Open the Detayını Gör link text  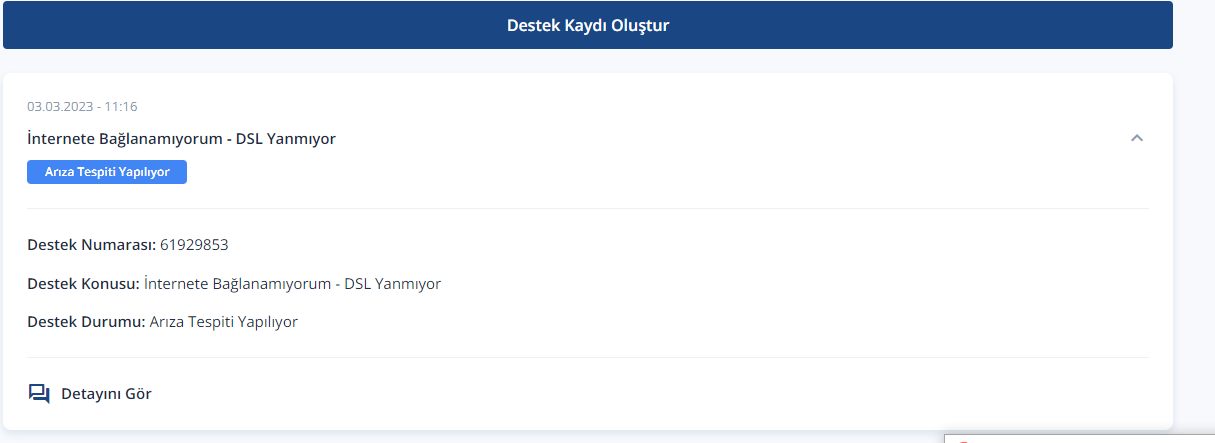[106, 394]
